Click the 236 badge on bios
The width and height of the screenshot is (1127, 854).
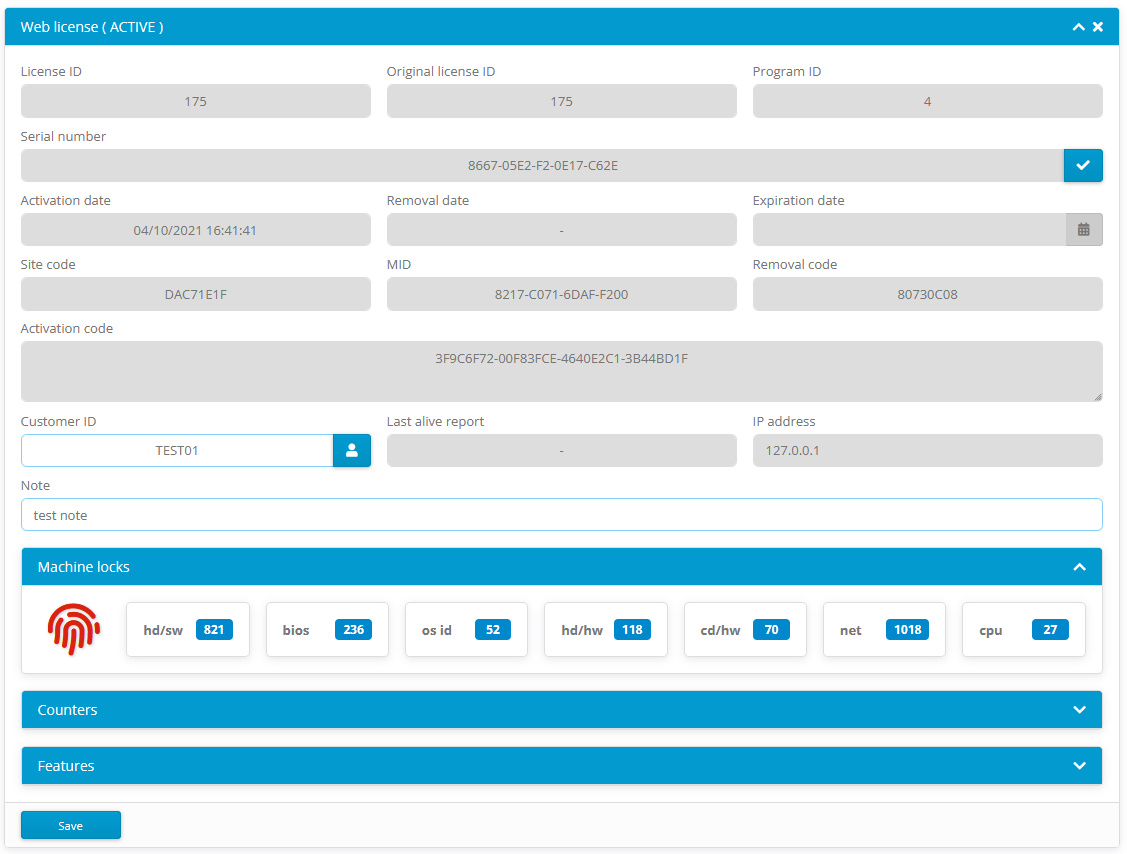tap(354, 630)
